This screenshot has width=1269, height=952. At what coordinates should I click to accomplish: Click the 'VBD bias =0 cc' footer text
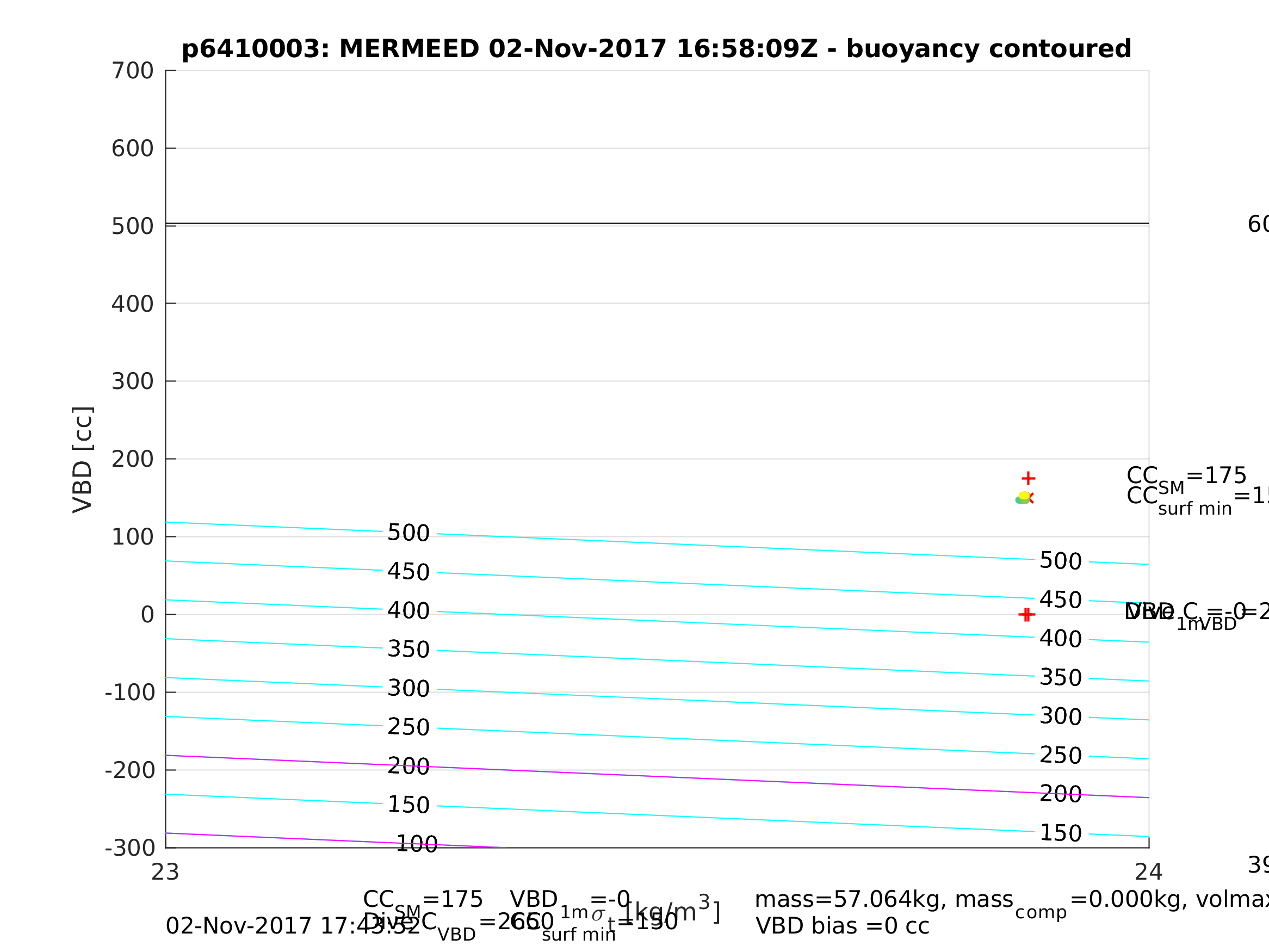tap(842, 926)
